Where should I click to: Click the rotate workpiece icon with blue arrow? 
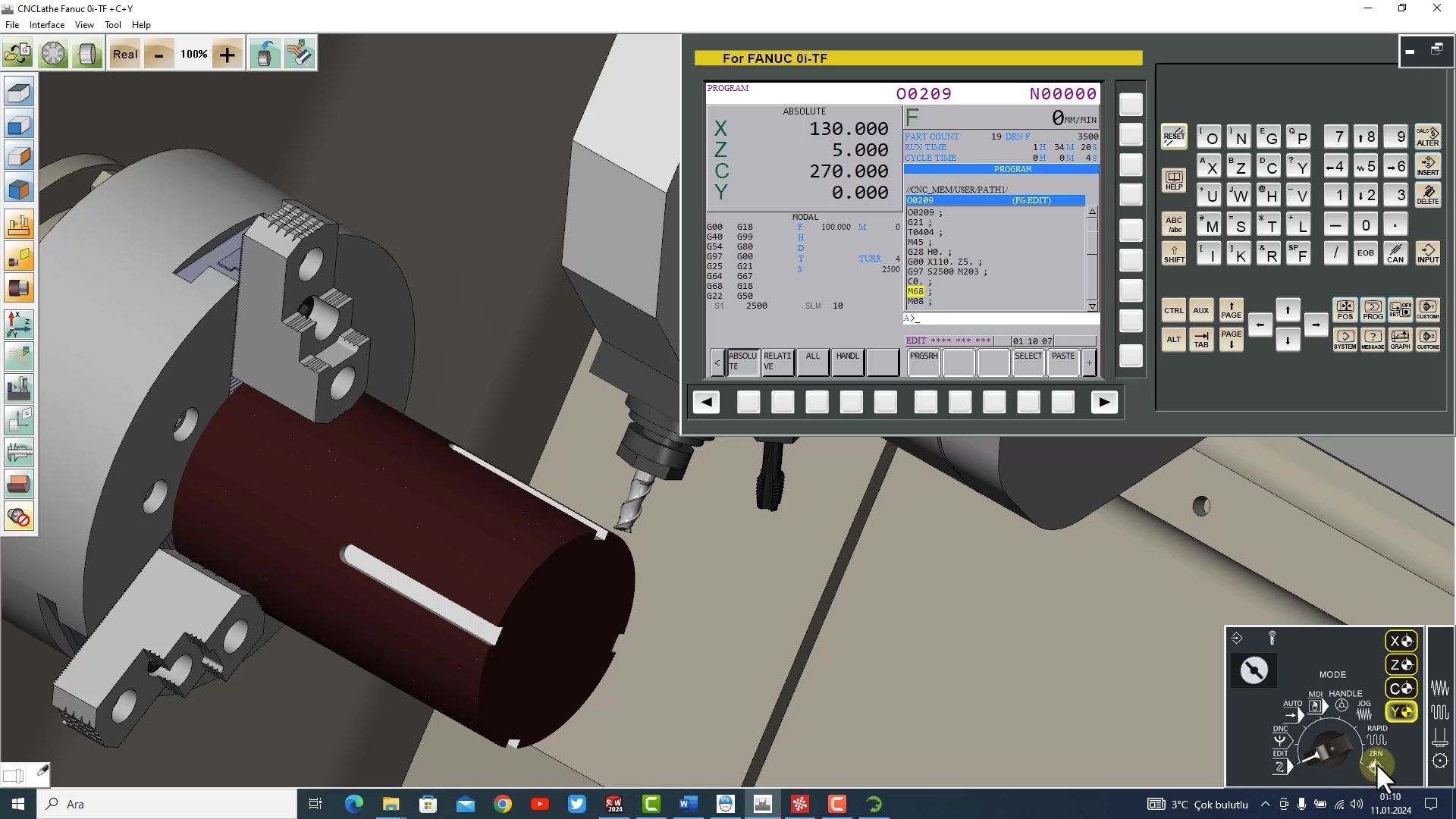point(265,54)
